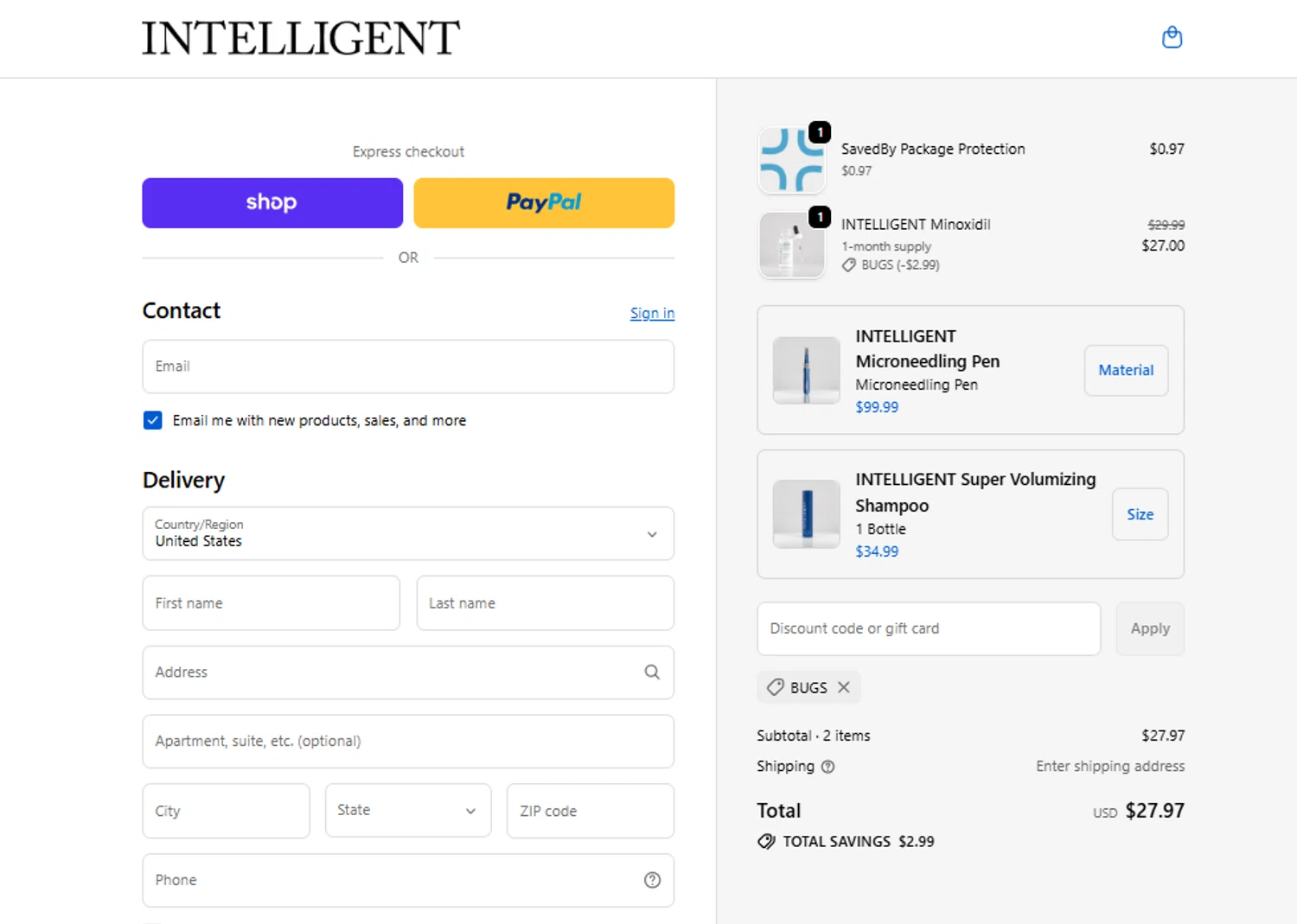
Task: Click the INTELLIGENT Microneedling Pen title
Action: click(928, 348)
